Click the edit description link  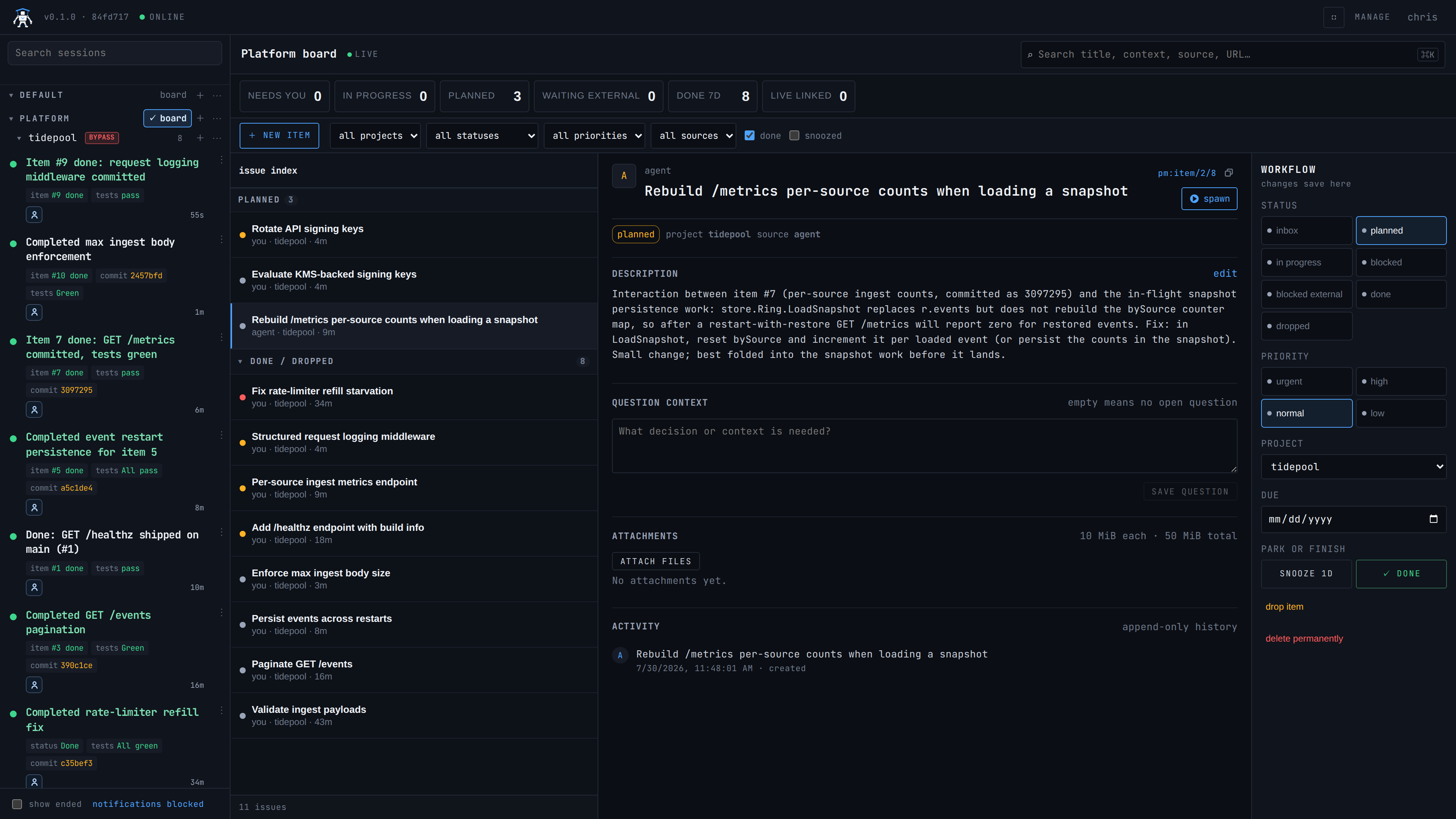[x=1225, y=273]
